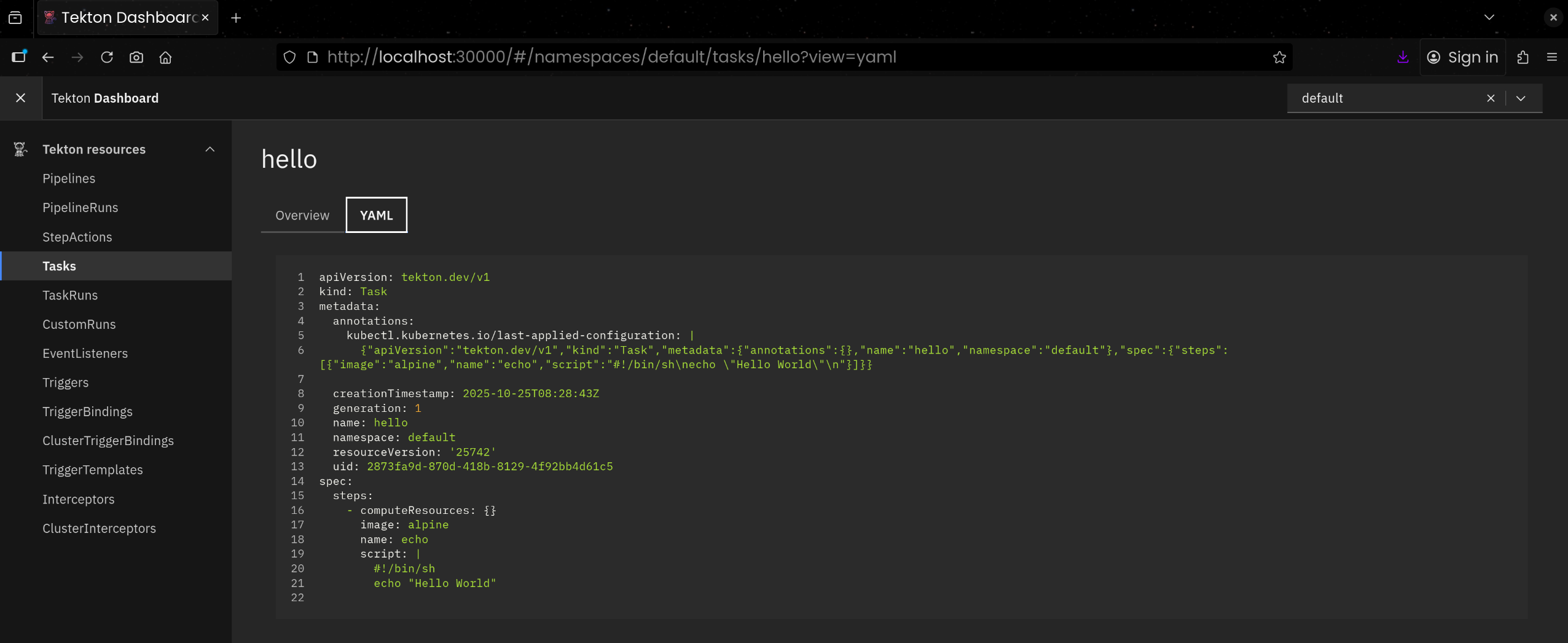The width and height of the screenshot is (1568, 643).
Task: List all tabs with the chevron
Action: (x=1489, y=17)
